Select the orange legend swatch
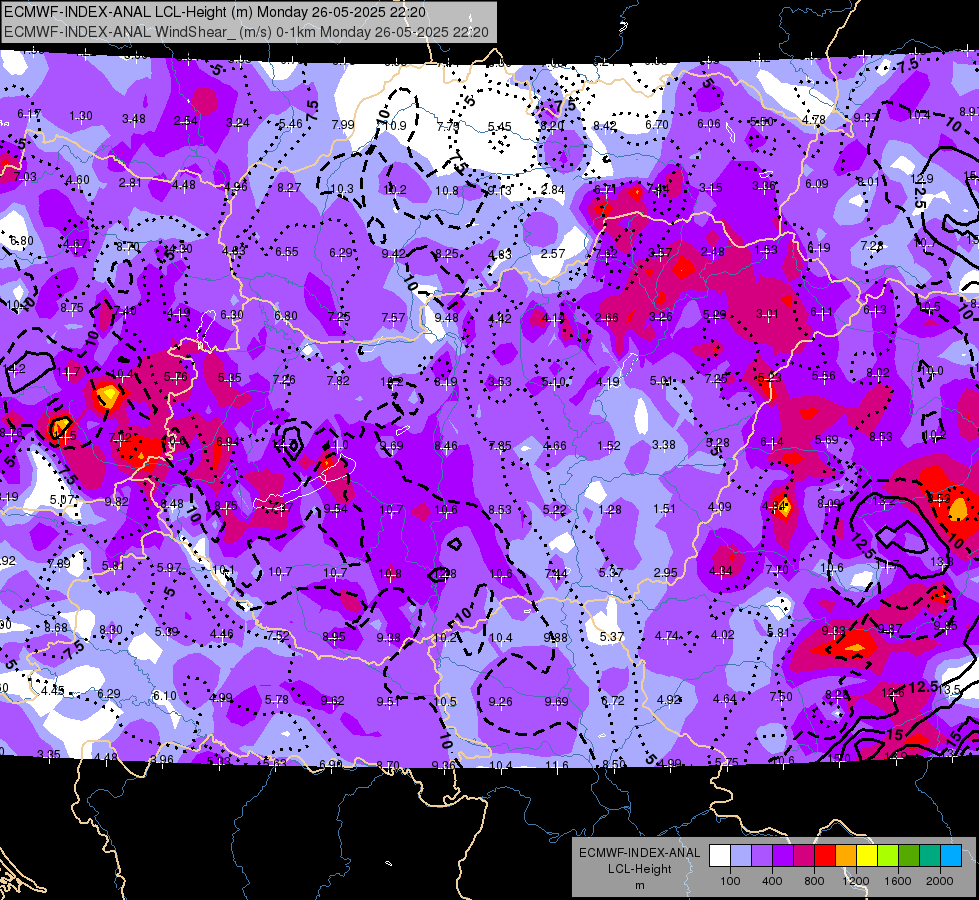This screenshot has width=979, height=900. pos(847,855)
